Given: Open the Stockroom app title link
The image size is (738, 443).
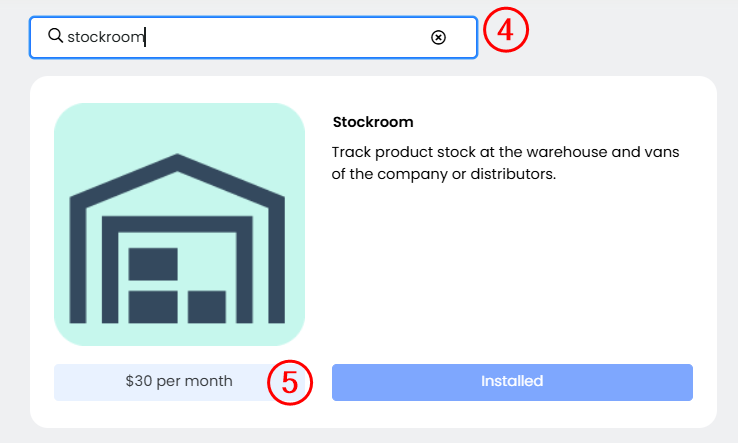Looking at the screenshot, I should 372,122.
